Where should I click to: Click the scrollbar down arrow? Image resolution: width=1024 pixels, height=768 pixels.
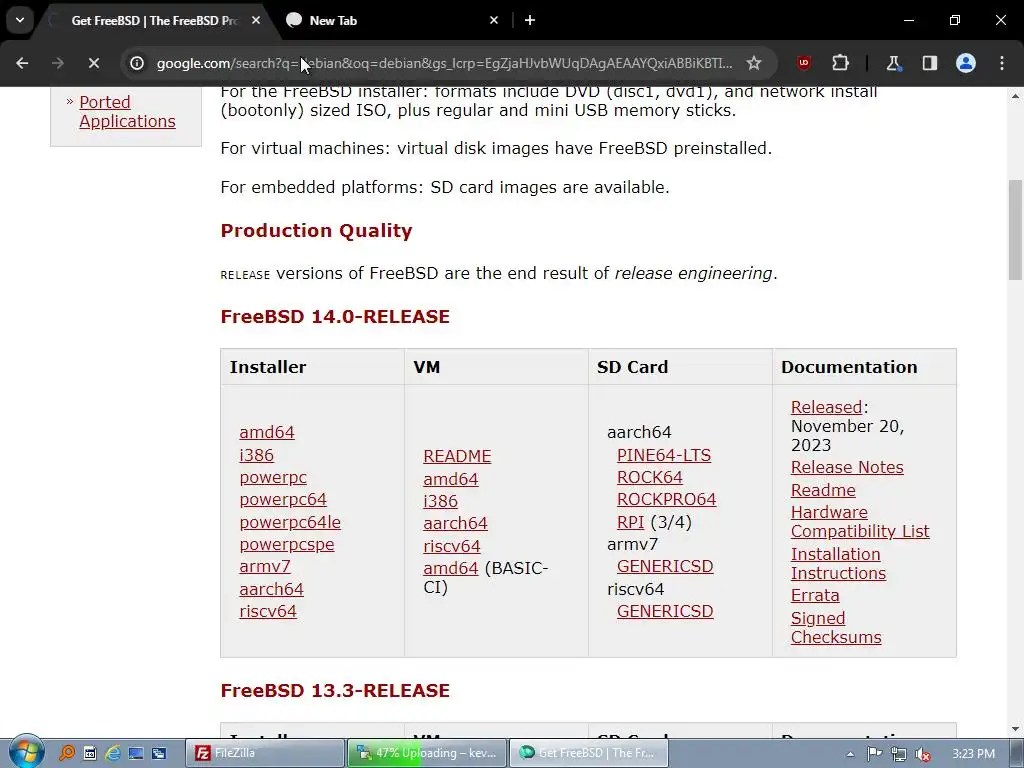[1015, 729]
